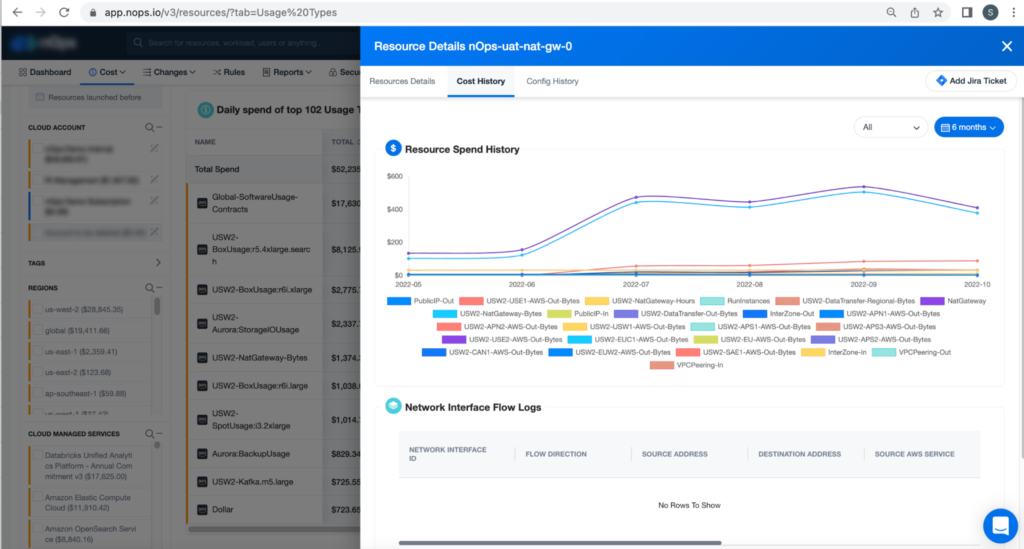Click the browser zoom magnifier icon
Screen dimensions: 1024x549
[891, 12]
